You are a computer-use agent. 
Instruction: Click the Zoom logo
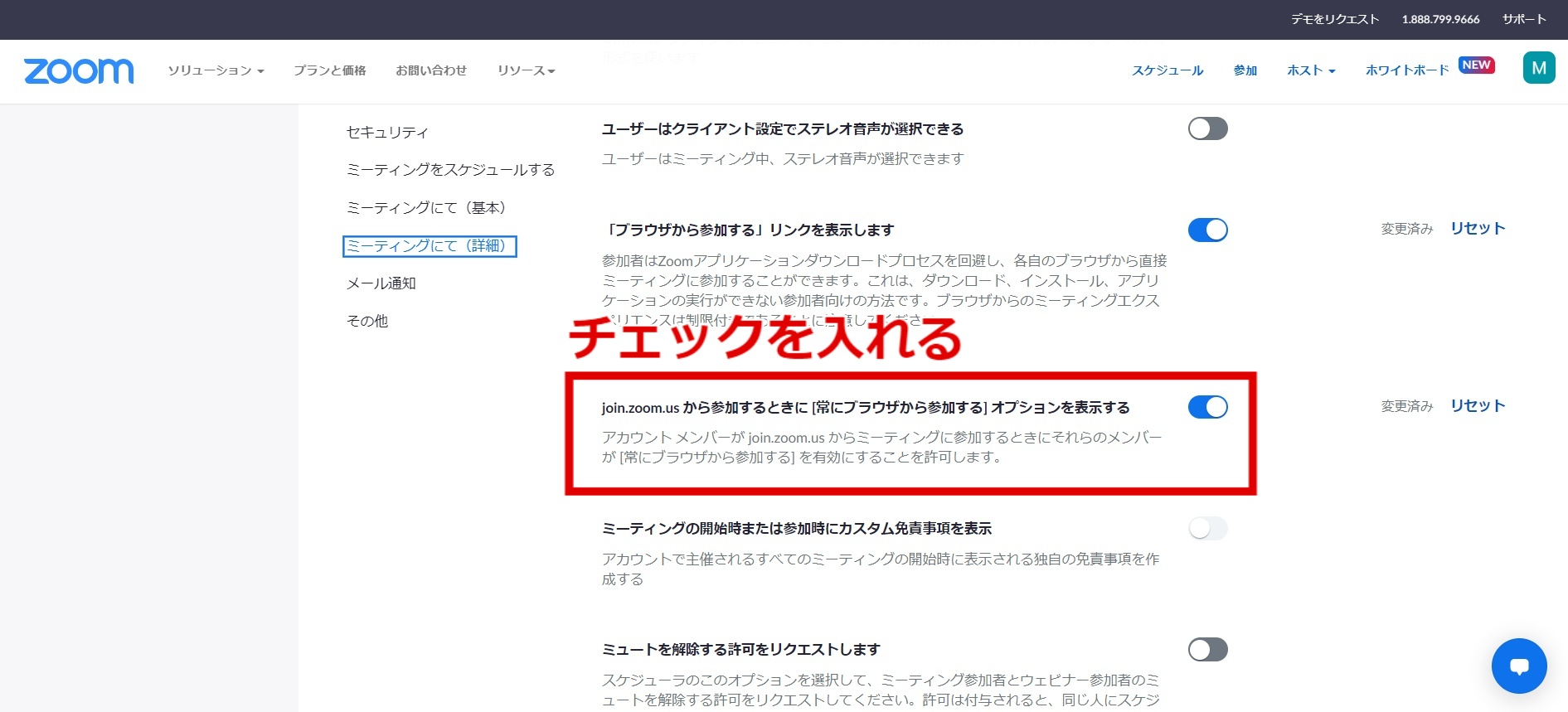[x=79, y=71]
